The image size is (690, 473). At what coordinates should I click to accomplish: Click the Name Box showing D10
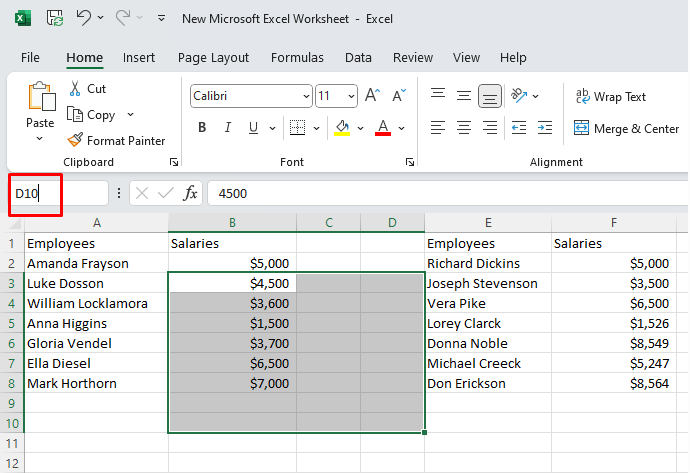[x=36, y=193]
